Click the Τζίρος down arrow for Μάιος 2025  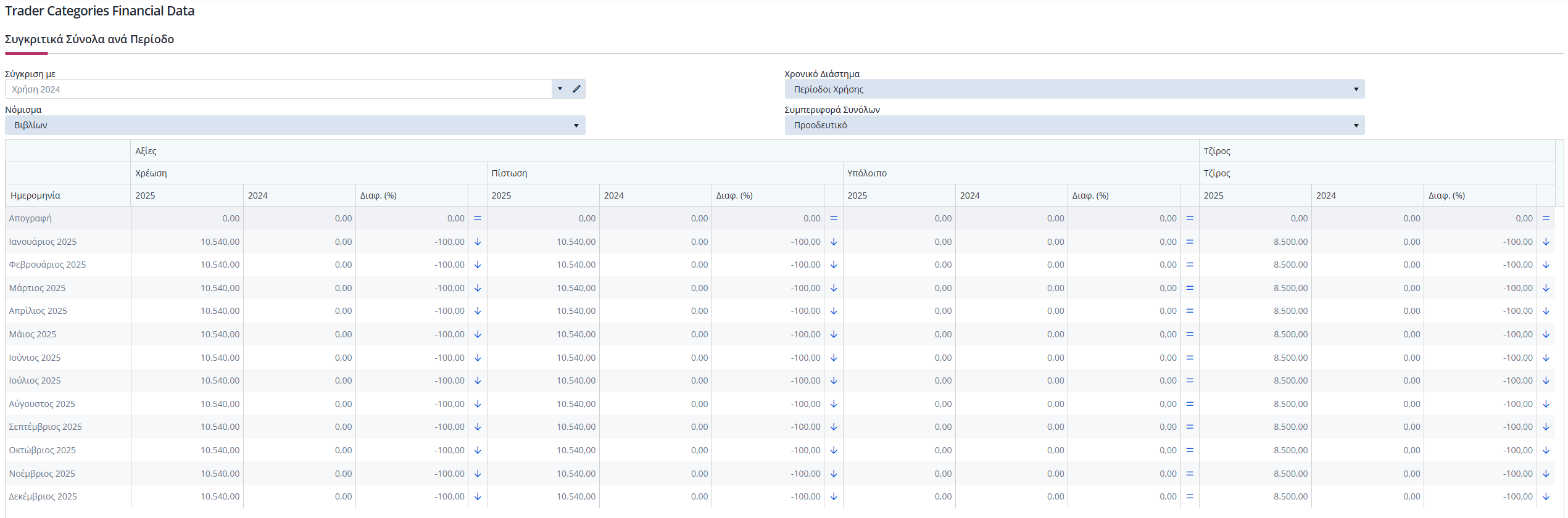(1546, 334)
